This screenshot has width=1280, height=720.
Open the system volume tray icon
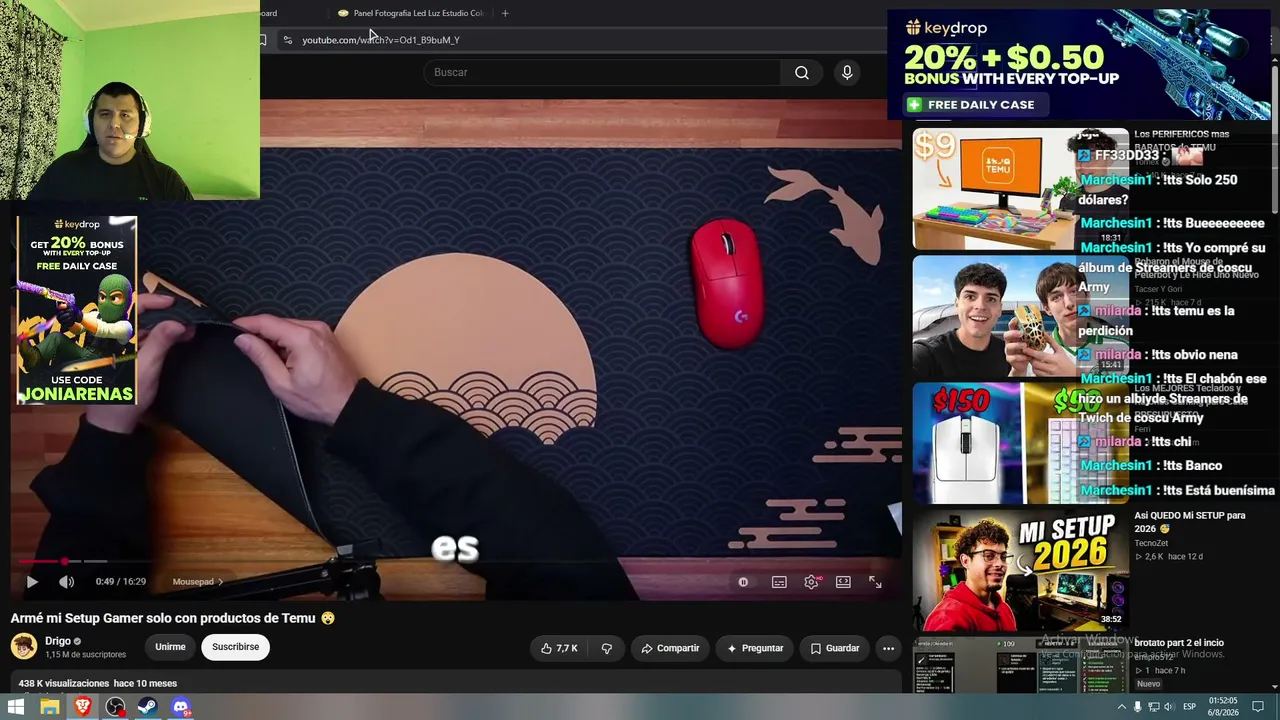tap(1169, 707)
